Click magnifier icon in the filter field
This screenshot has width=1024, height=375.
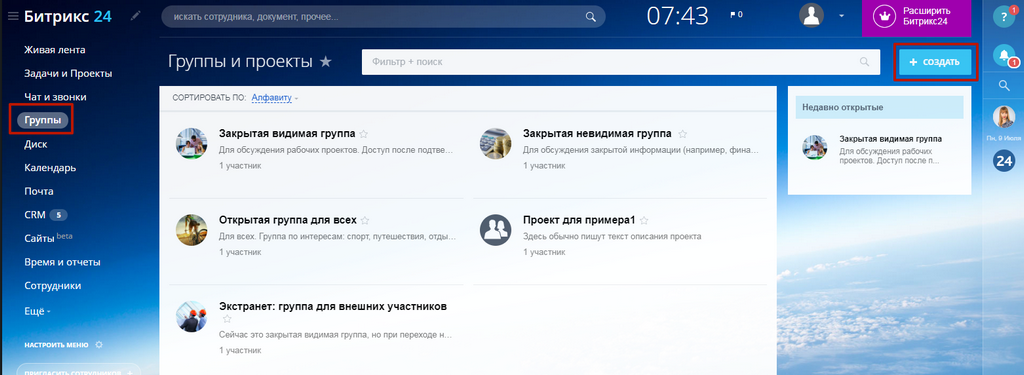tap(865, 62)
